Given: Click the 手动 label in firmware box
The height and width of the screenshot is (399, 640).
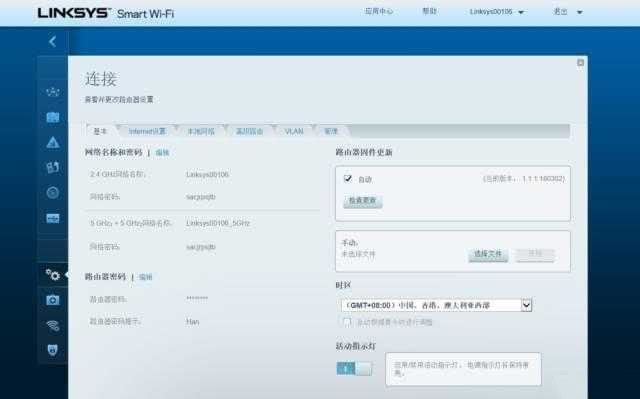Looking at the screenshot, I should (350, 243).
